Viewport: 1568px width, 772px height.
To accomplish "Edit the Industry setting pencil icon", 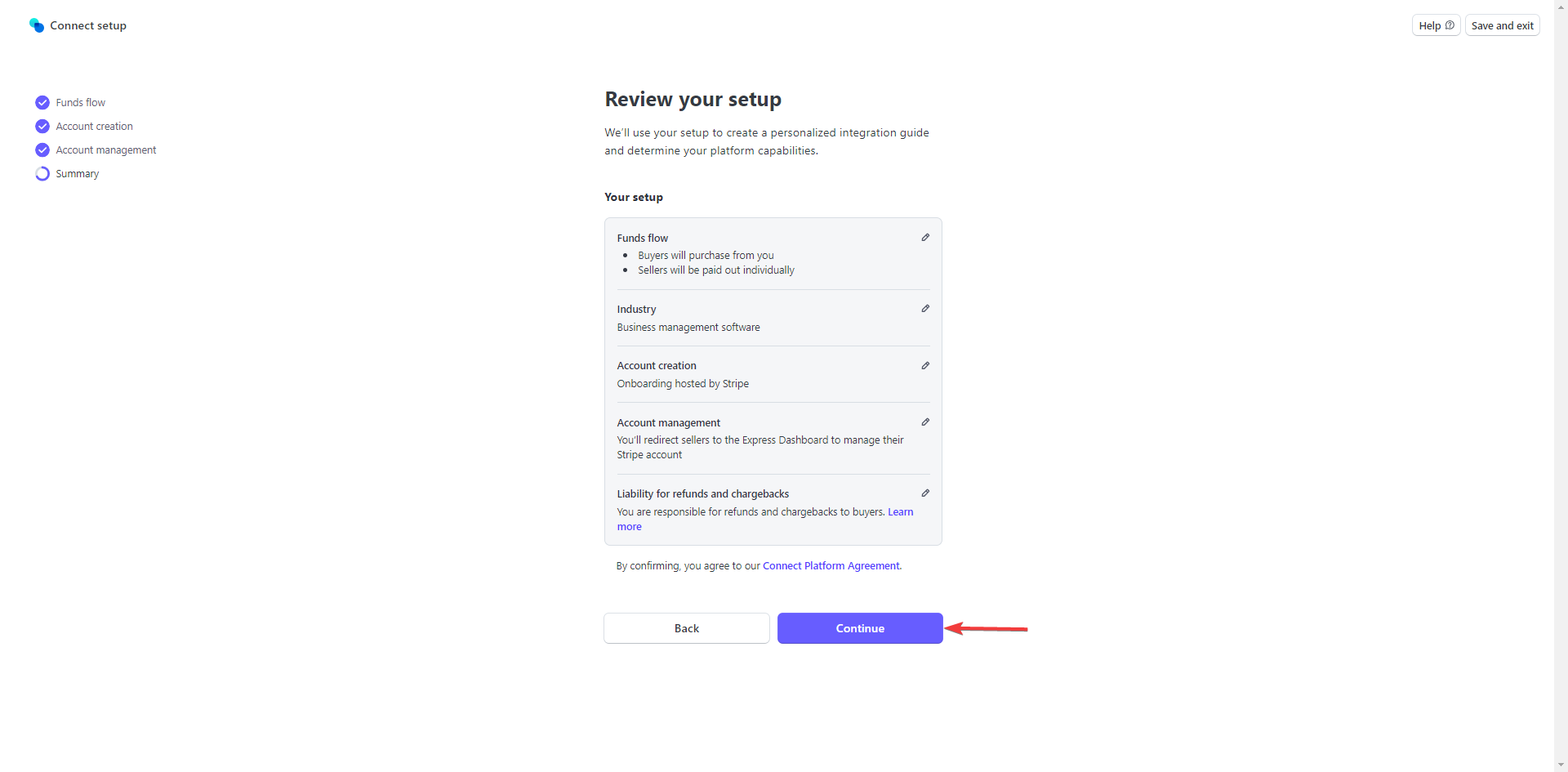I will (x=925, y=309).
